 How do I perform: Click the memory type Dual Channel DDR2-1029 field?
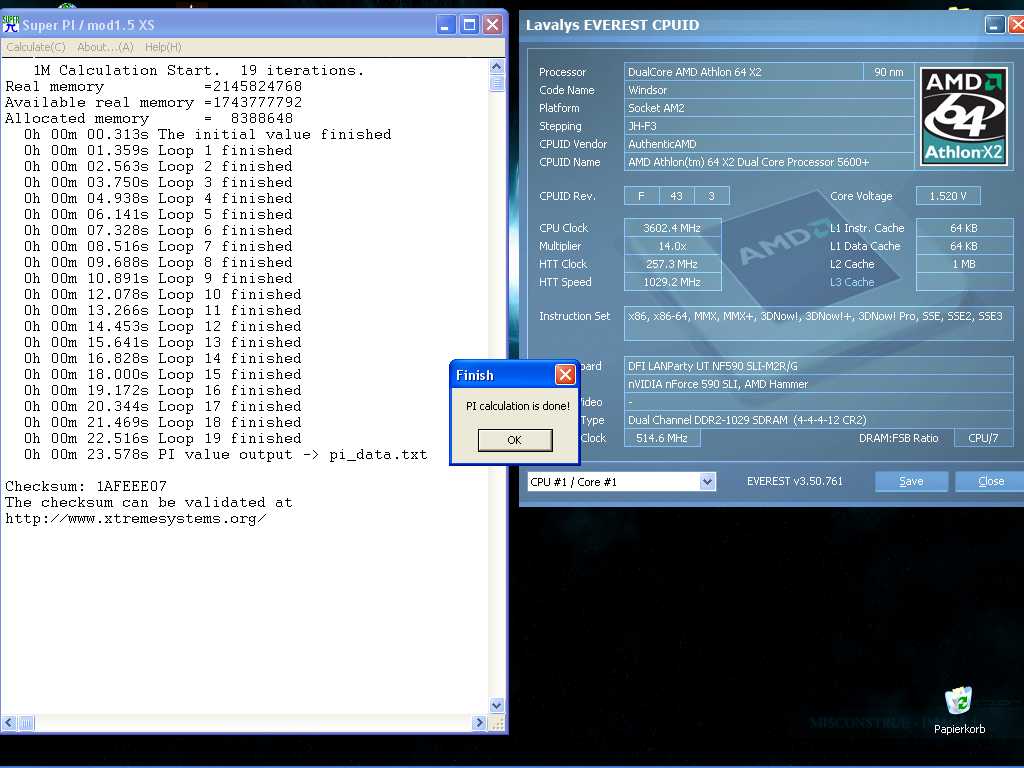[x=818, y=420]
